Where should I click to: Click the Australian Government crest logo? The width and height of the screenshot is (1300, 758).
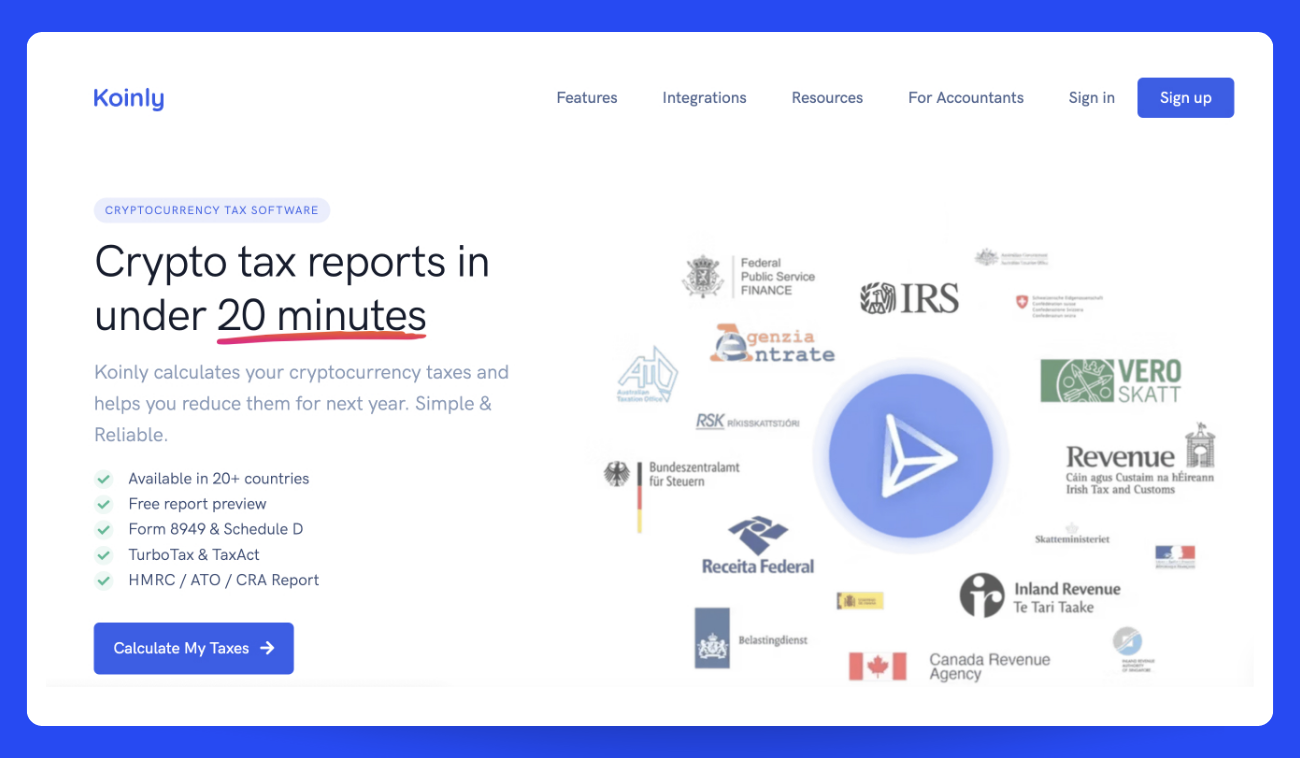(1011, 258)
